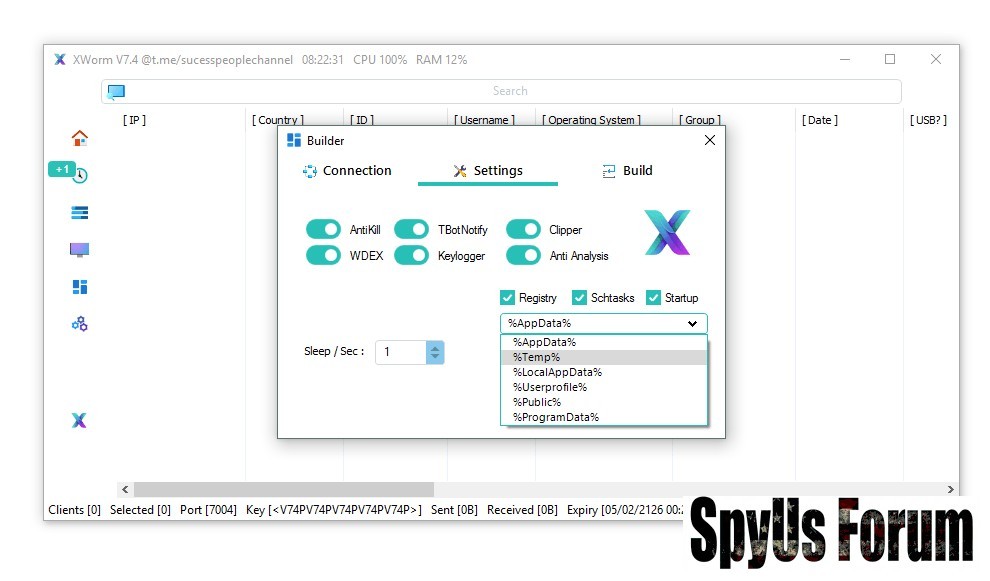
Task: Click the [ Country ] column header
Action: 279,120
